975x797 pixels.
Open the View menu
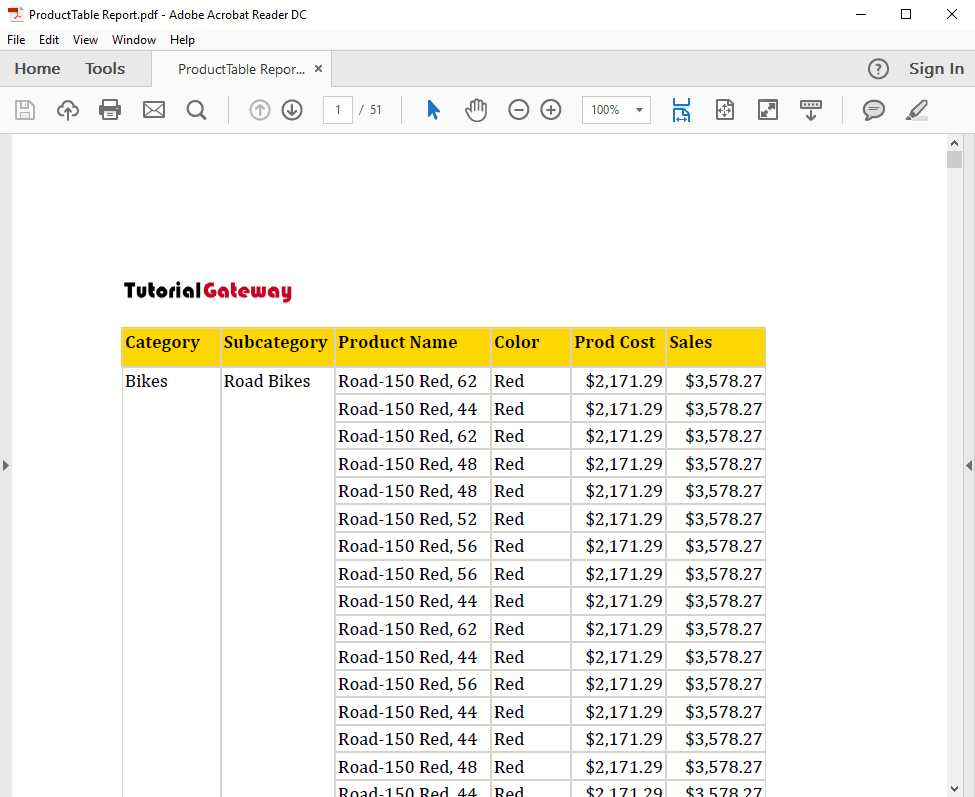pos(85,40)
